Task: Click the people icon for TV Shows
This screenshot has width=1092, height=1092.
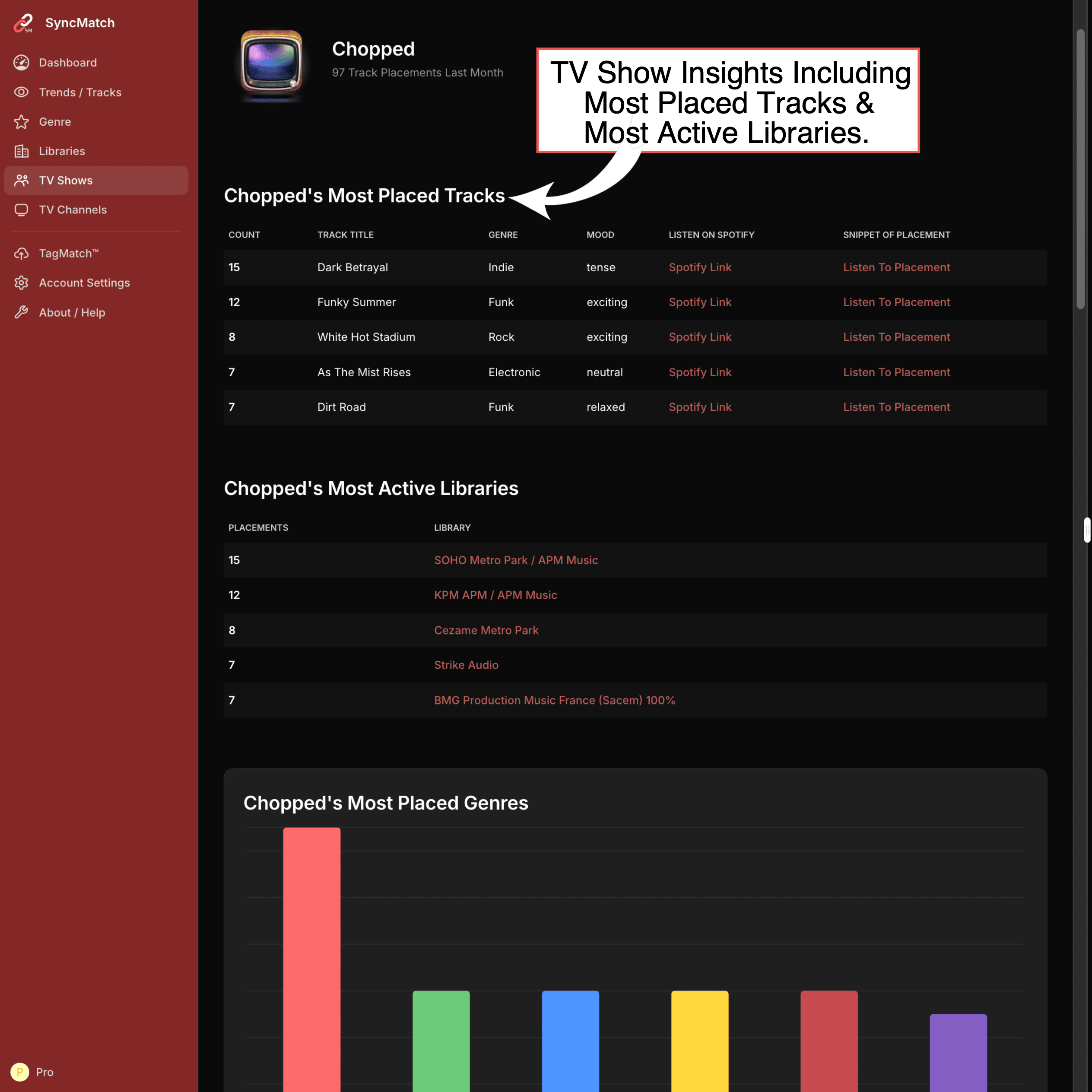Action: (x=22, y=180)
